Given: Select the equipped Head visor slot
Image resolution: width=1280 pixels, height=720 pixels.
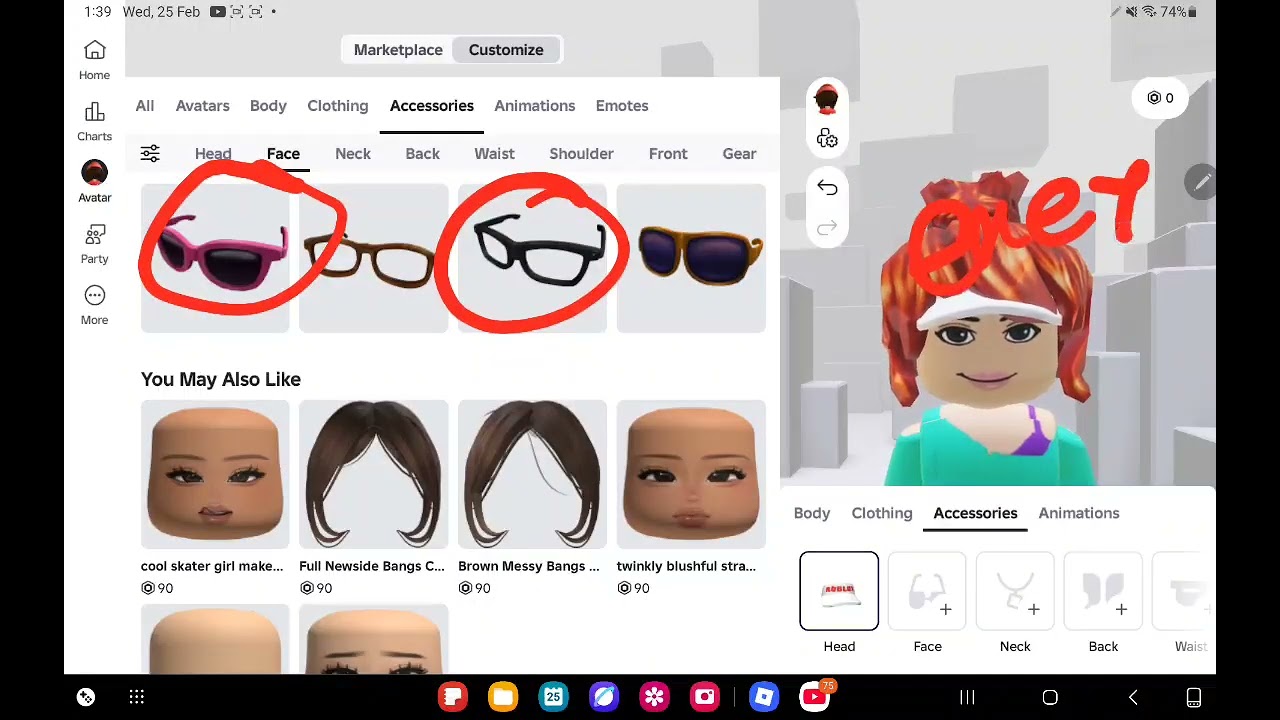Looking at the screenshot, I should (x=839, y=591).
